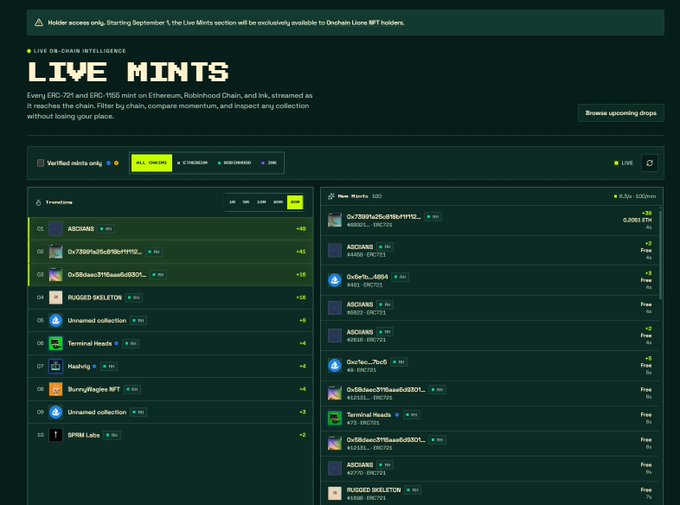Click Unnamed collection icon at rank 09

click(56, 412)
